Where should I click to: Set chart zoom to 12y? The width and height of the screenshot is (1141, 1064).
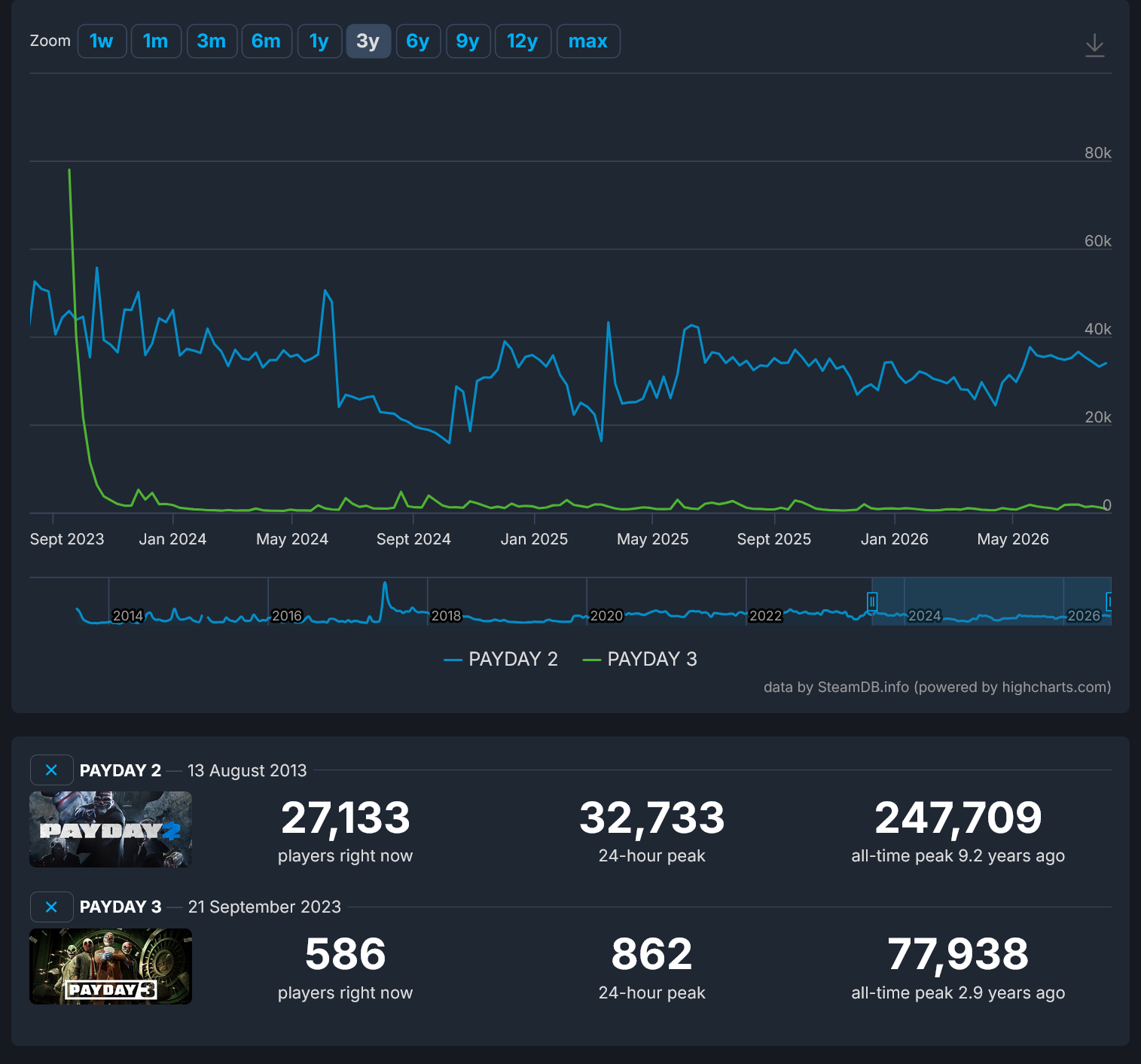(x=523, y=41)
